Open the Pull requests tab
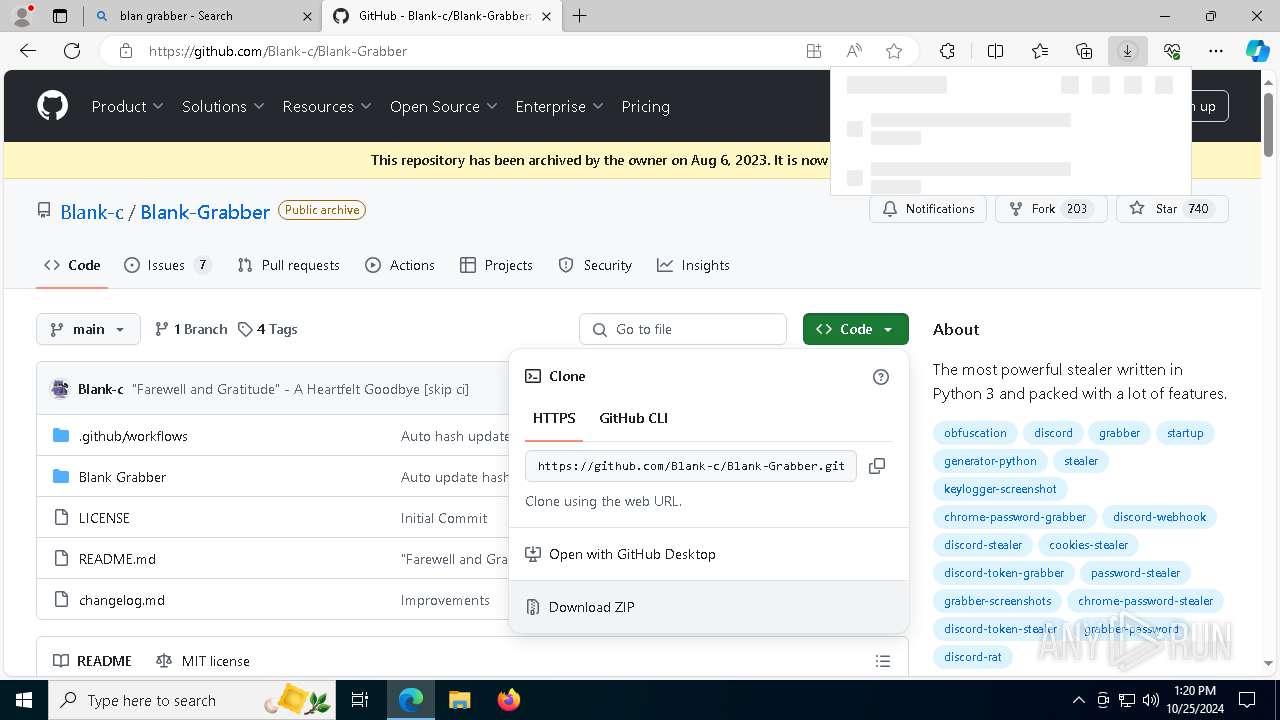 [x=288, y=265]
